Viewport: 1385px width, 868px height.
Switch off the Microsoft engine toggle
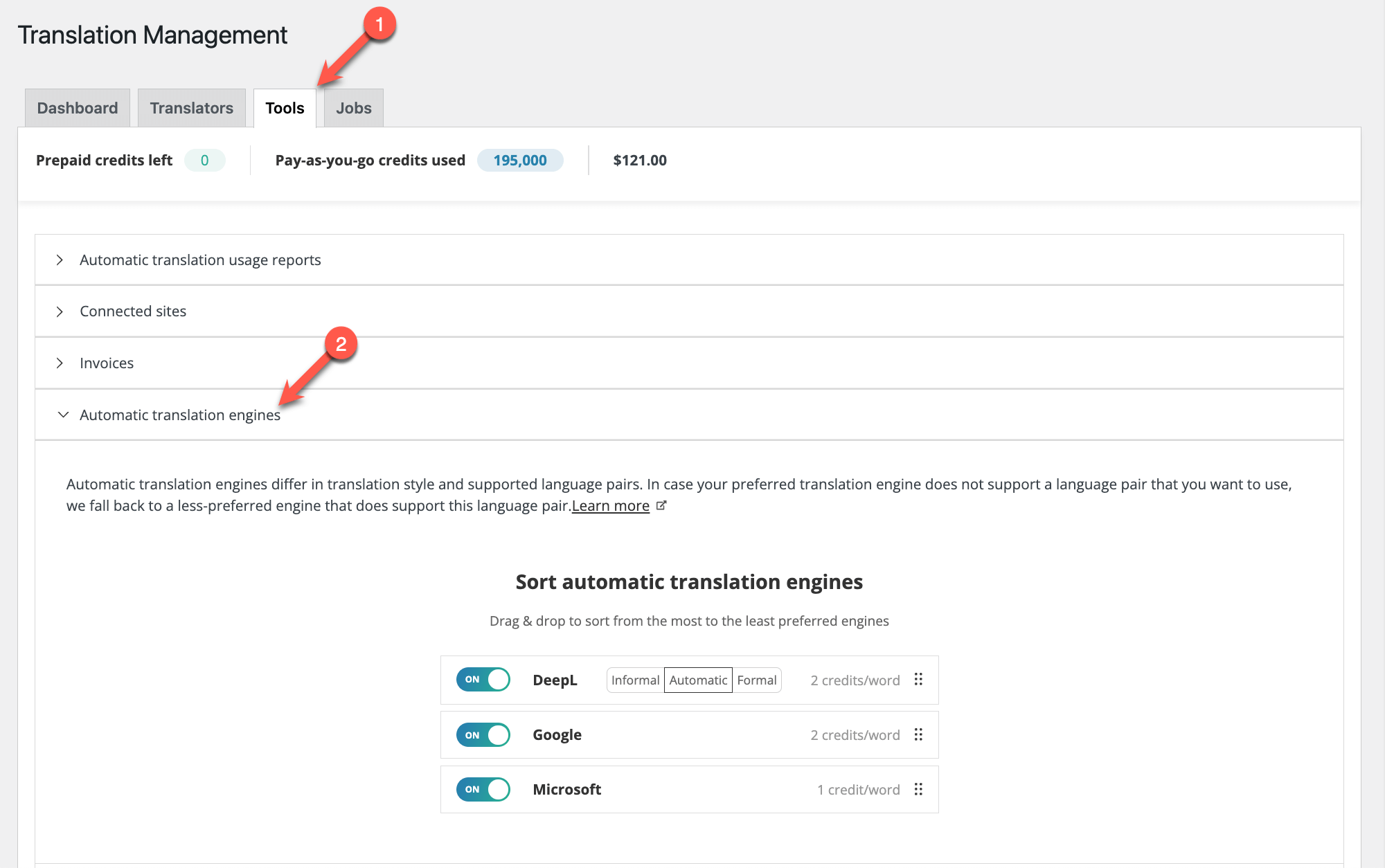tap(483, 789)
